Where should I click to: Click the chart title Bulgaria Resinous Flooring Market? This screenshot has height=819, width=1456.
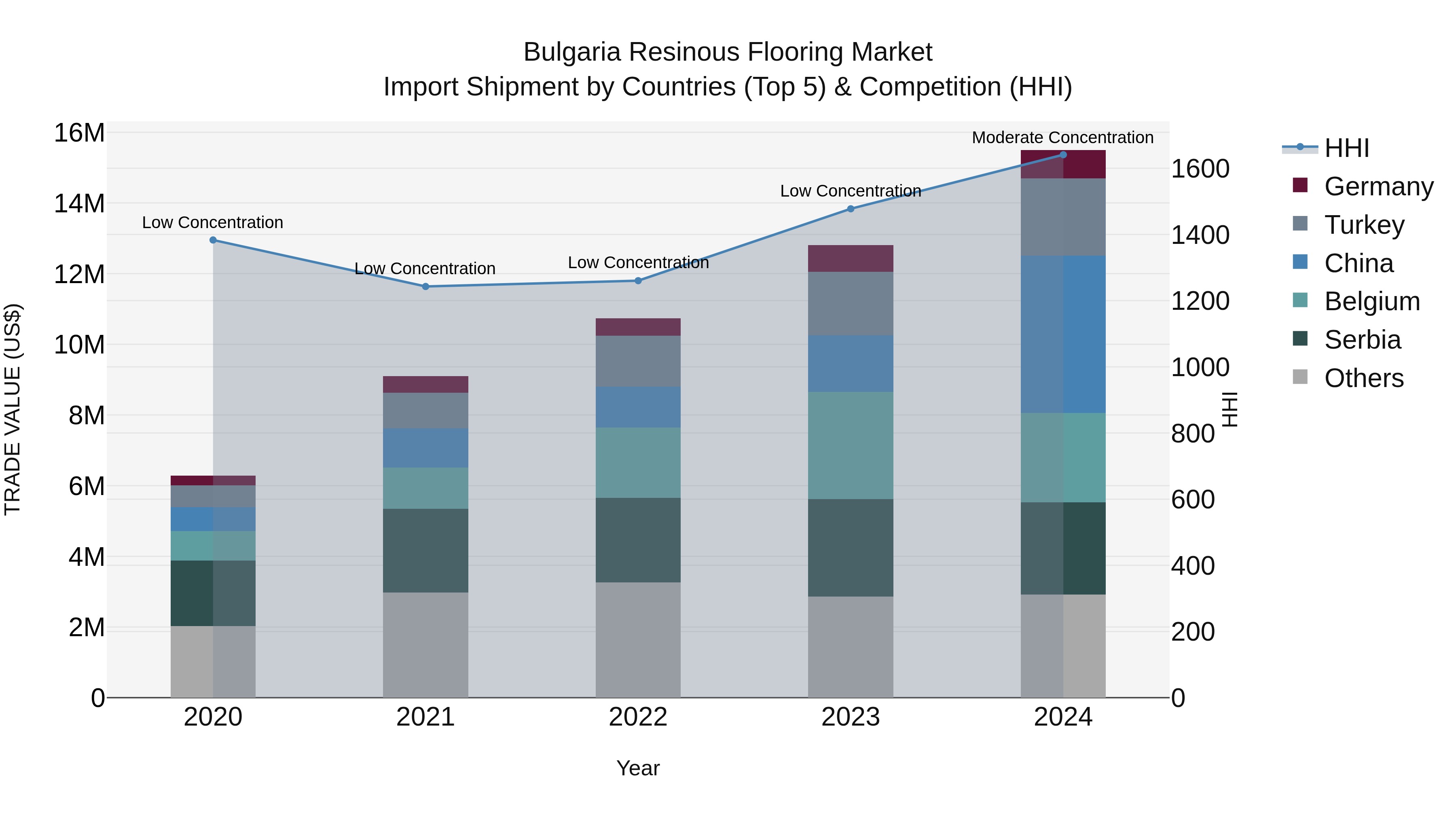[x=728, y=52]
